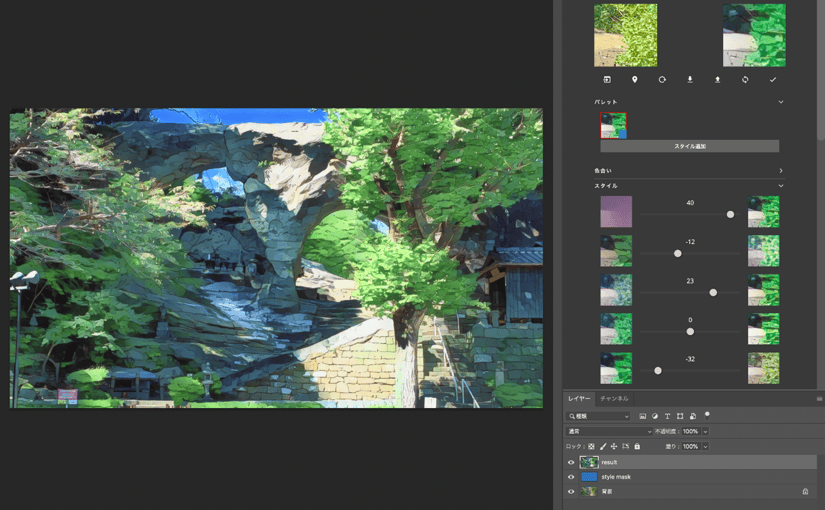
Task: Filter layers by adjustment layer icon
Action: pos(655,416)
